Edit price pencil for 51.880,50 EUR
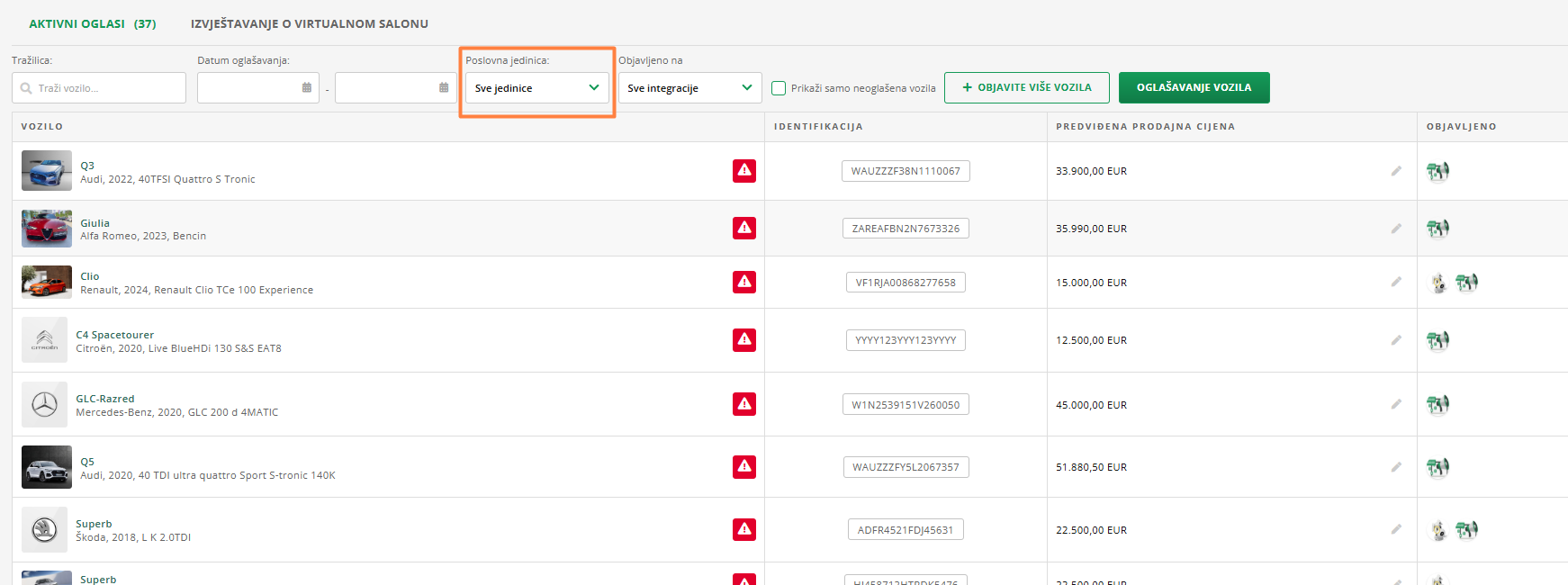1568x585 pixels. (x=1396, y=467)
